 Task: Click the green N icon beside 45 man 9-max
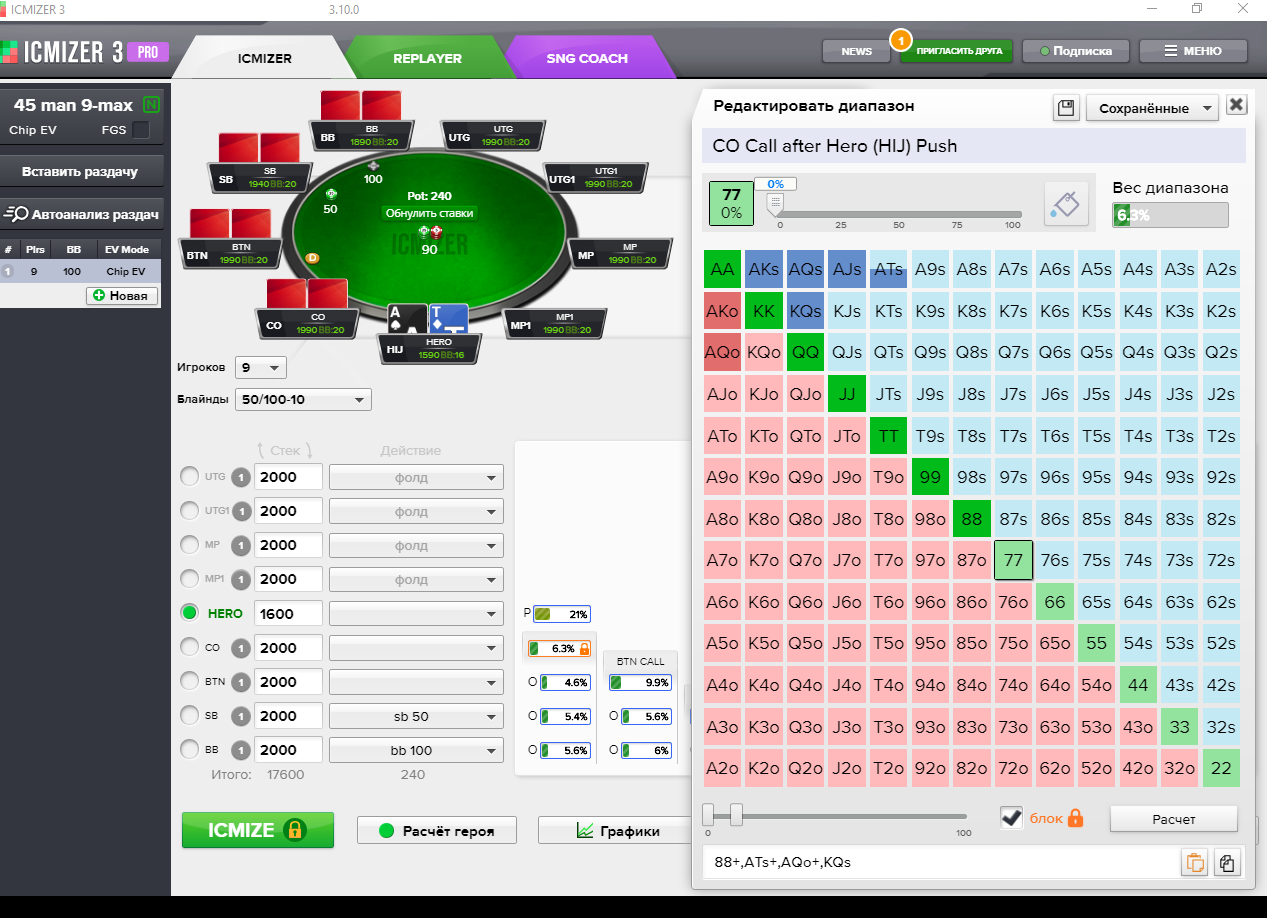[x=151, y=105]
